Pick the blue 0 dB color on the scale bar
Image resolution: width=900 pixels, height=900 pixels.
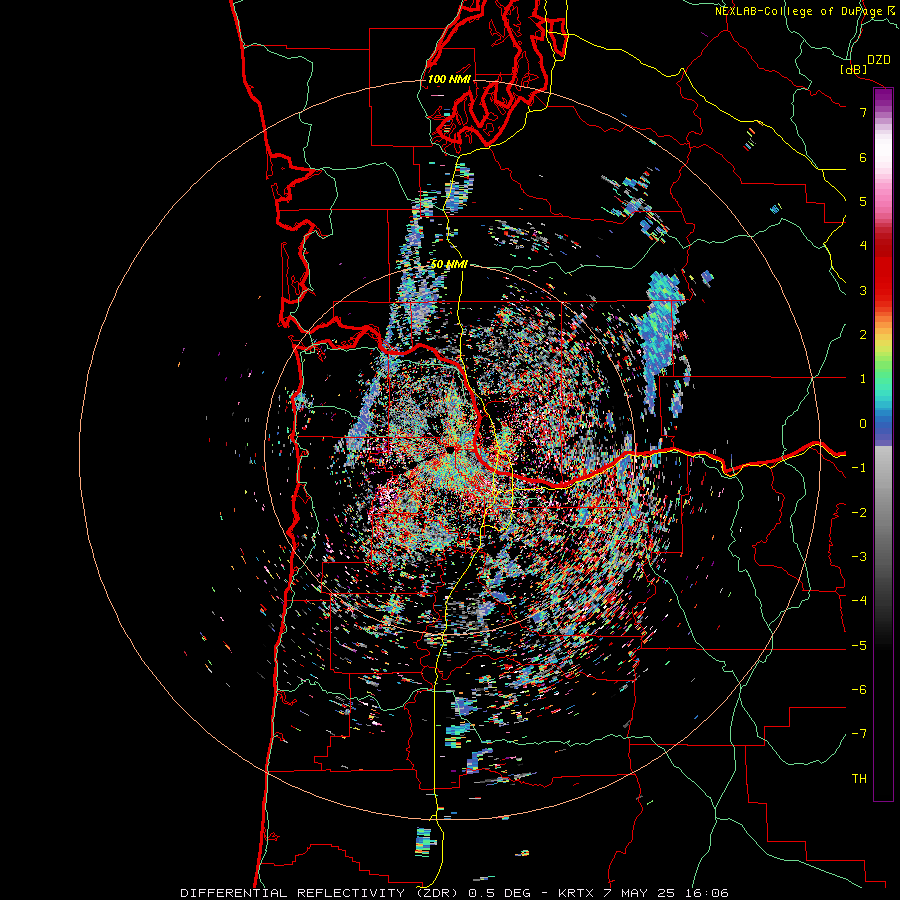click(883, 424)
